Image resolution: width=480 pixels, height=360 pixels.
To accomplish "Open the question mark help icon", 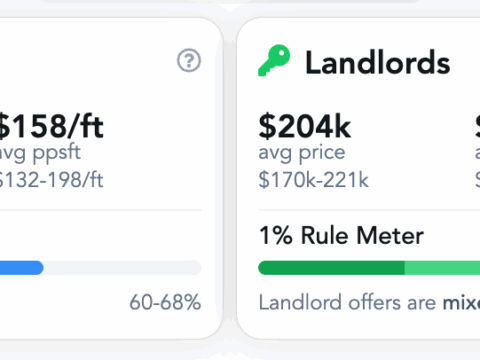I will (189, 60).
